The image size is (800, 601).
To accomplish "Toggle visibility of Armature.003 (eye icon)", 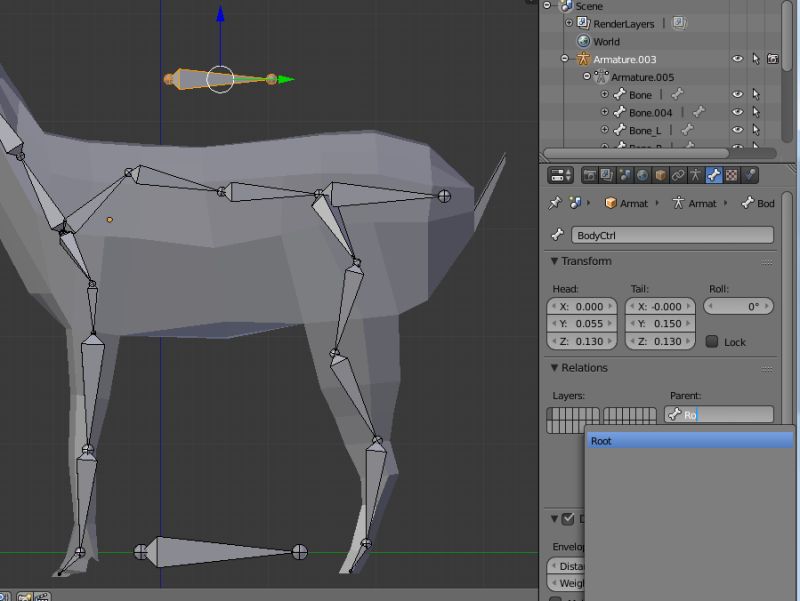I will point(736,58).
